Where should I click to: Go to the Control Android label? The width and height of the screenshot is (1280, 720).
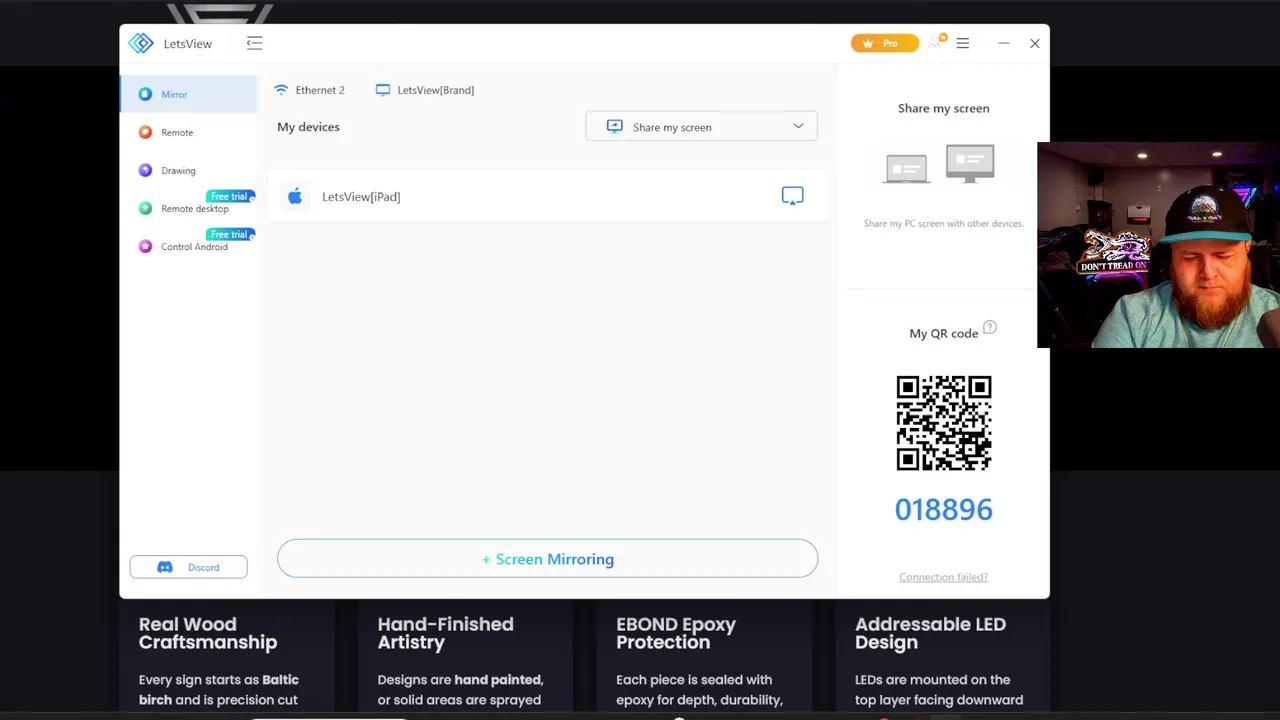coord(194,246)
